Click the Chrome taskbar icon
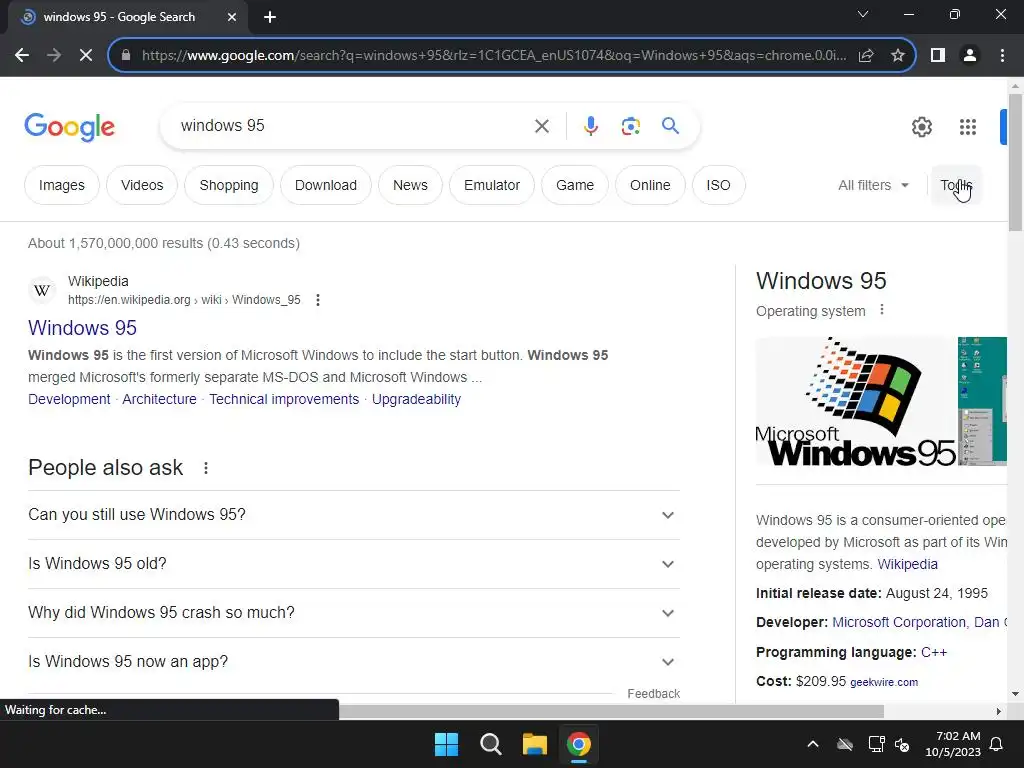The height and width of the screenshot is (768, 1024). [579, 744]
